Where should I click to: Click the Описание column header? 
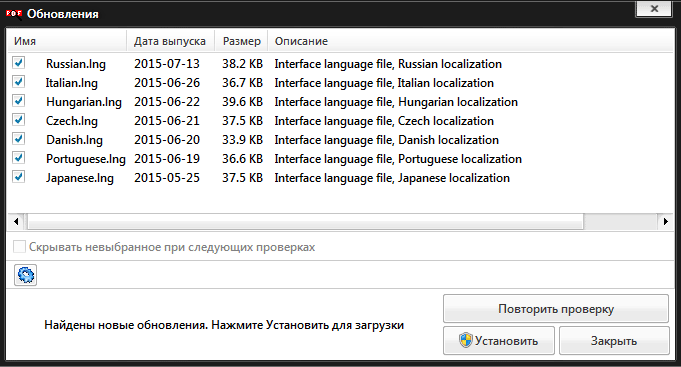click(470, 41)
